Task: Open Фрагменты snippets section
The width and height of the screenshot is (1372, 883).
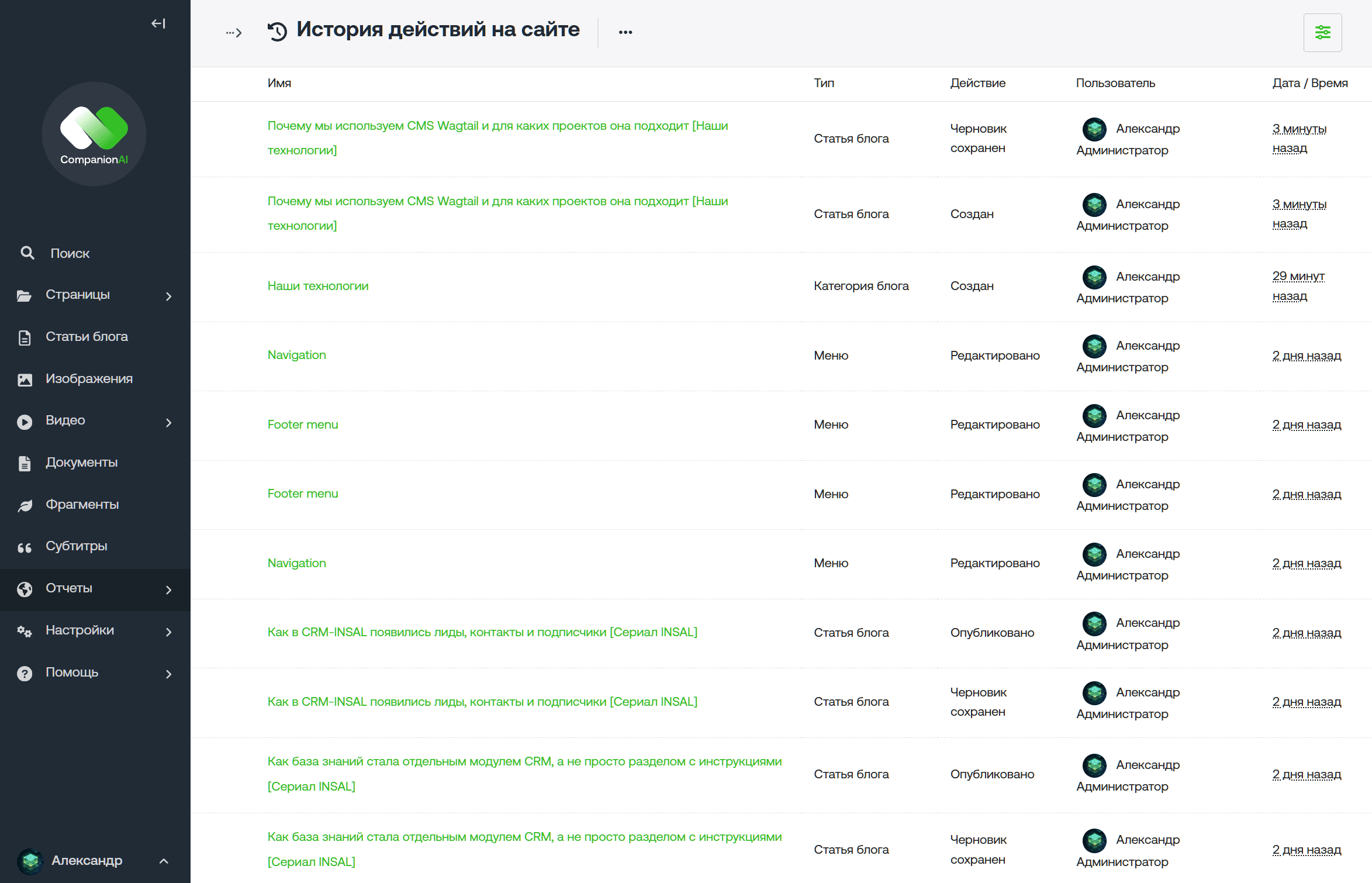Action: tap(82, 505)
